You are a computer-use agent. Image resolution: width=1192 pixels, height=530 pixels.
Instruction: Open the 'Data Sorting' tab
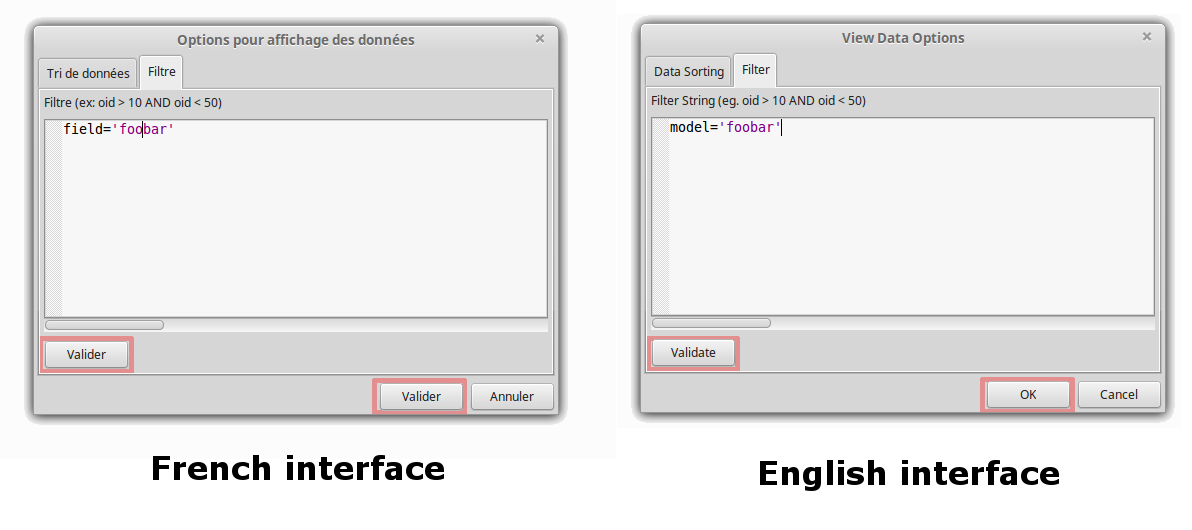[x=688, y=71]
